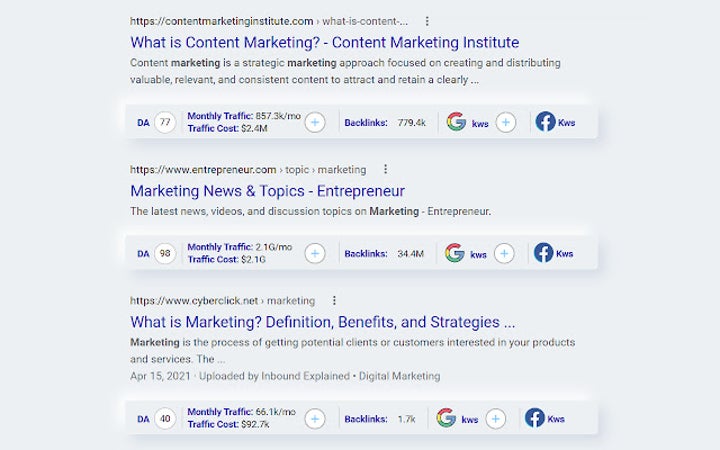Expand traffic details for Content Marketing Institute
Image resolution: width=720 pixels, height=450 pixels.
point(314,122)
